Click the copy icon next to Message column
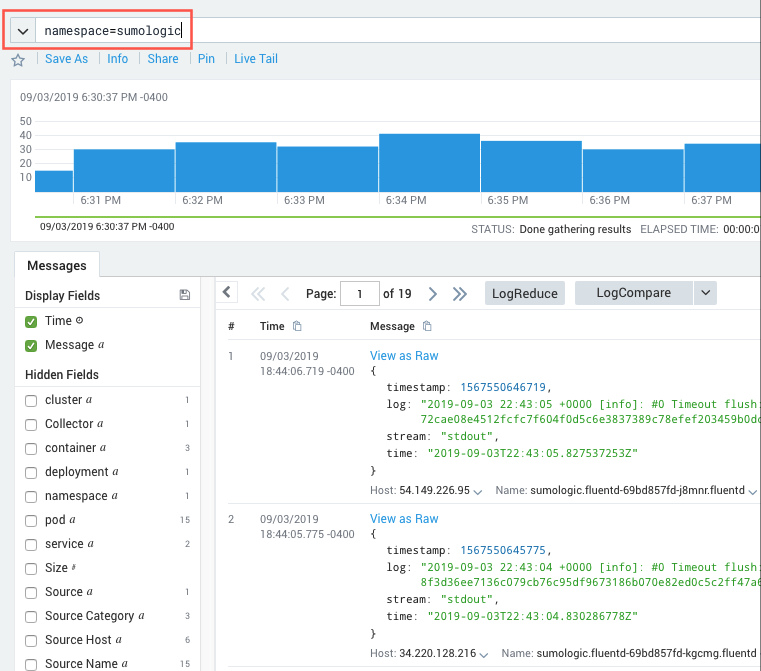The image size is (761, 671). point(428,327)
